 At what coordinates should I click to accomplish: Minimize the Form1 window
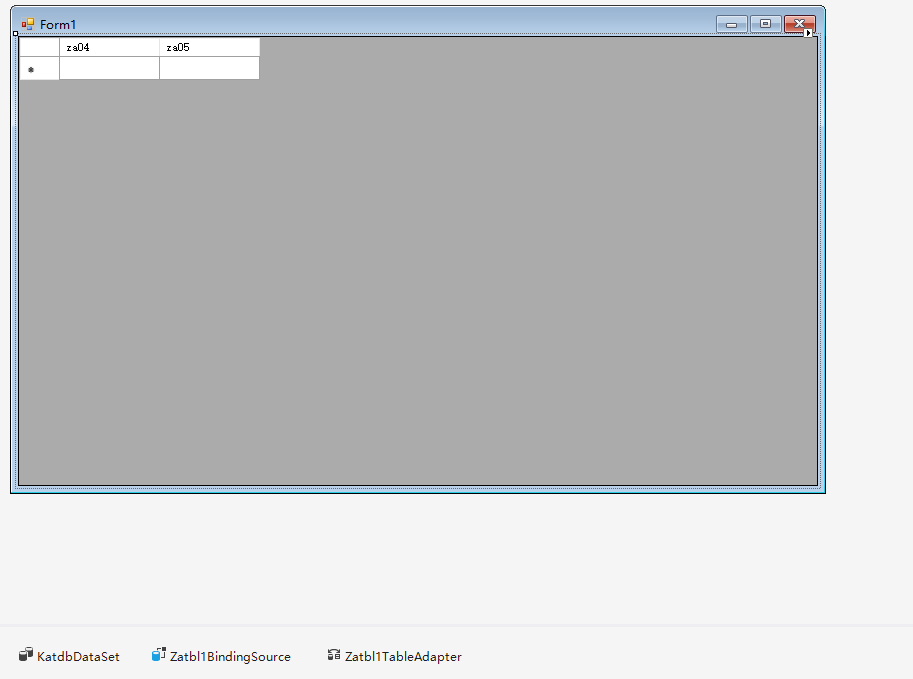click(x=731, y=24)
